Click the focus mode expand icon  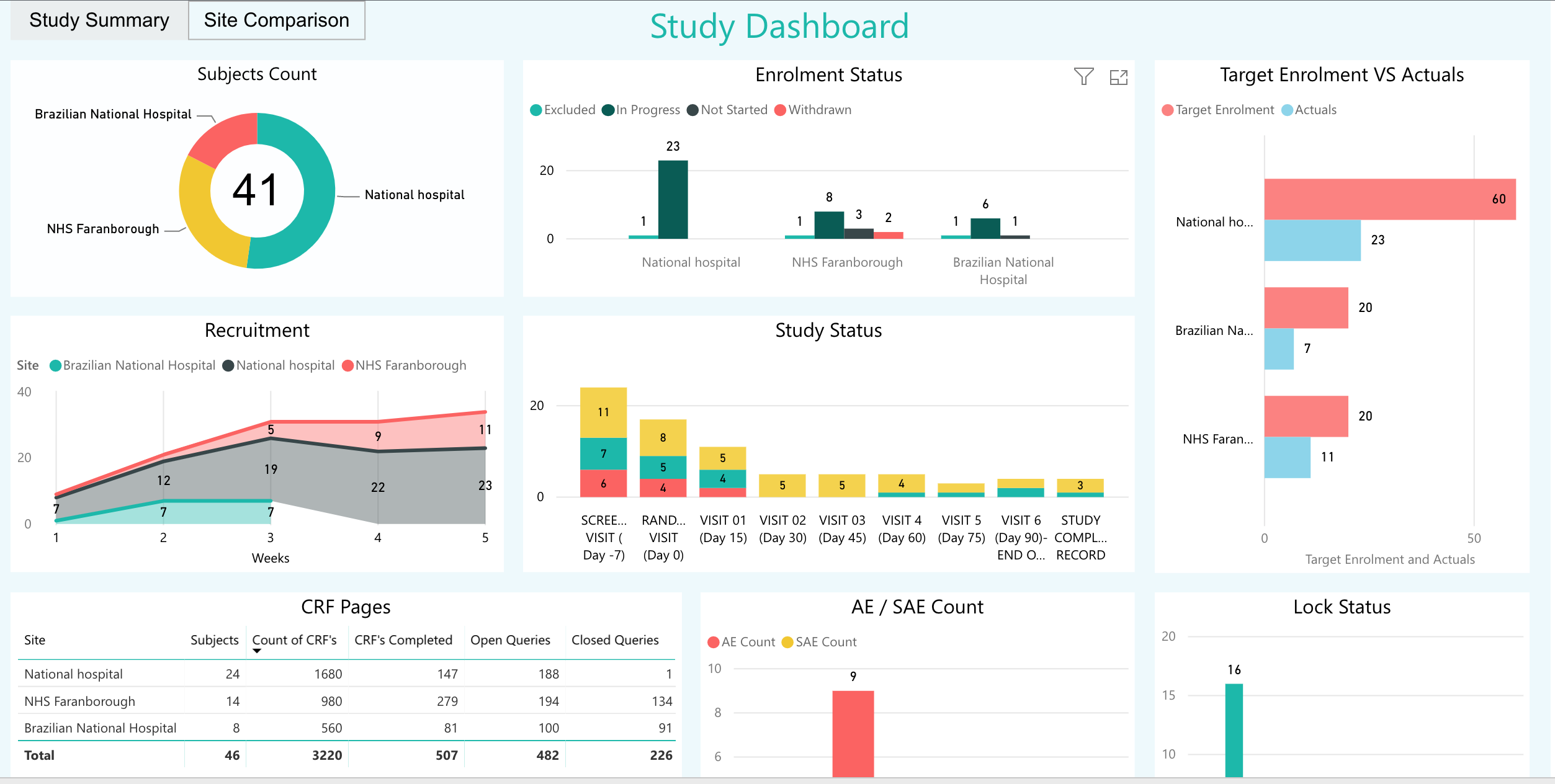pyautogui.click(x=1118, y=77)
